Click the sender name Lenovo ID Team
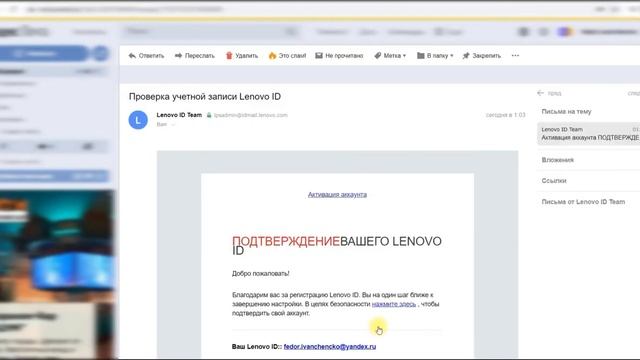Image resolution: width=640 pixels, height=360 pixels. (x=179, y=115)
